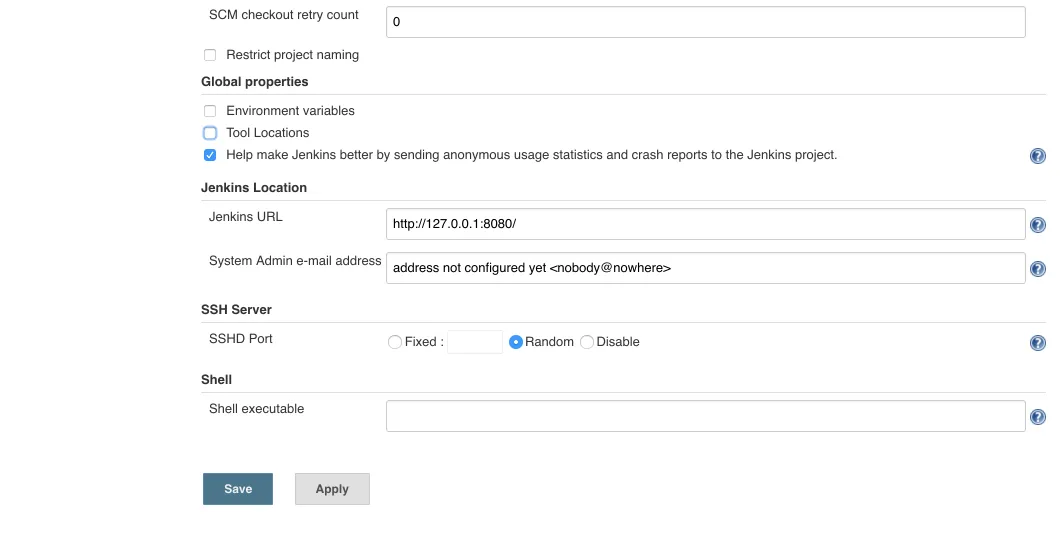Click help icon beside Jenkins URL field

click(1038, 226)
